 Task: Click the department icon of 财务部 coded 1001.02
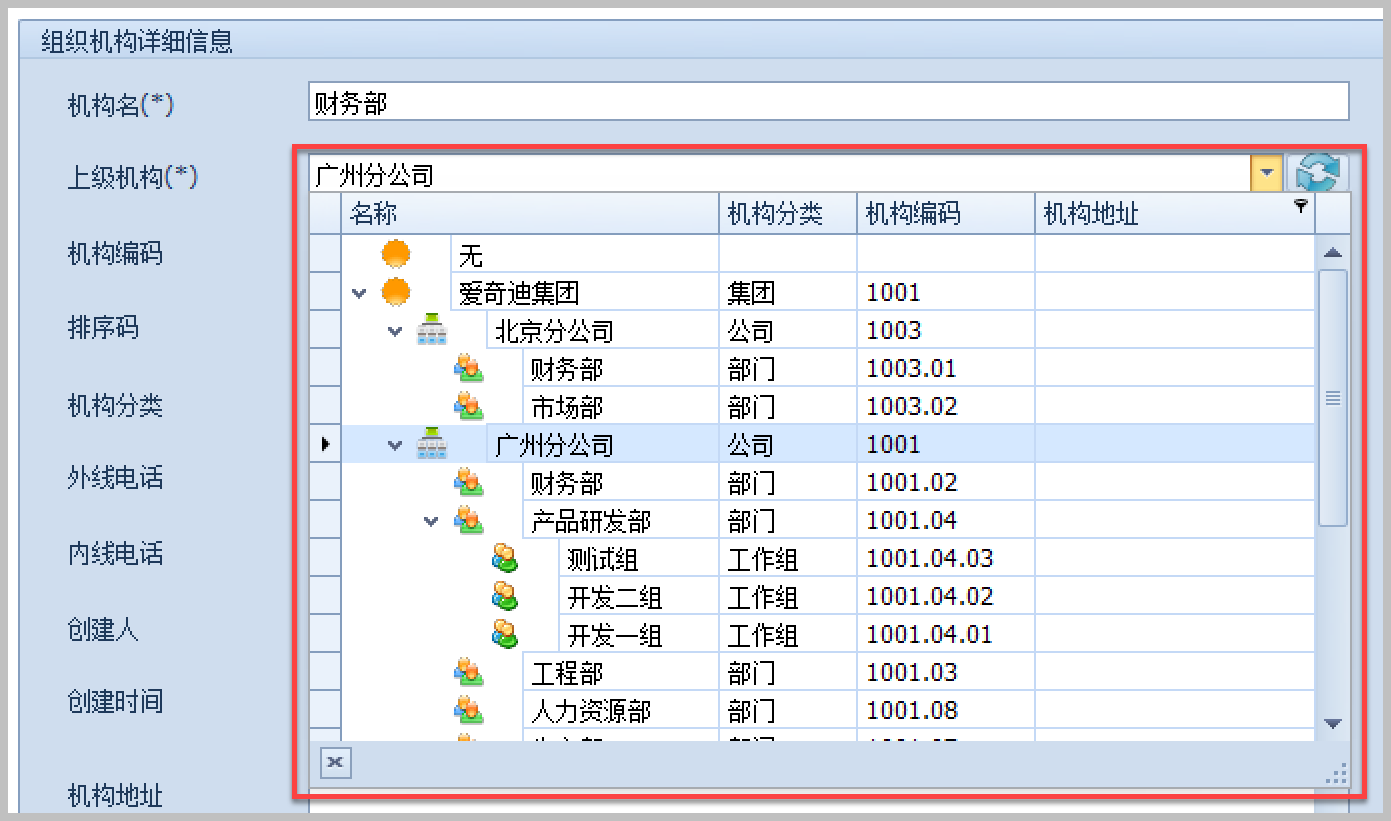point(468,483)
